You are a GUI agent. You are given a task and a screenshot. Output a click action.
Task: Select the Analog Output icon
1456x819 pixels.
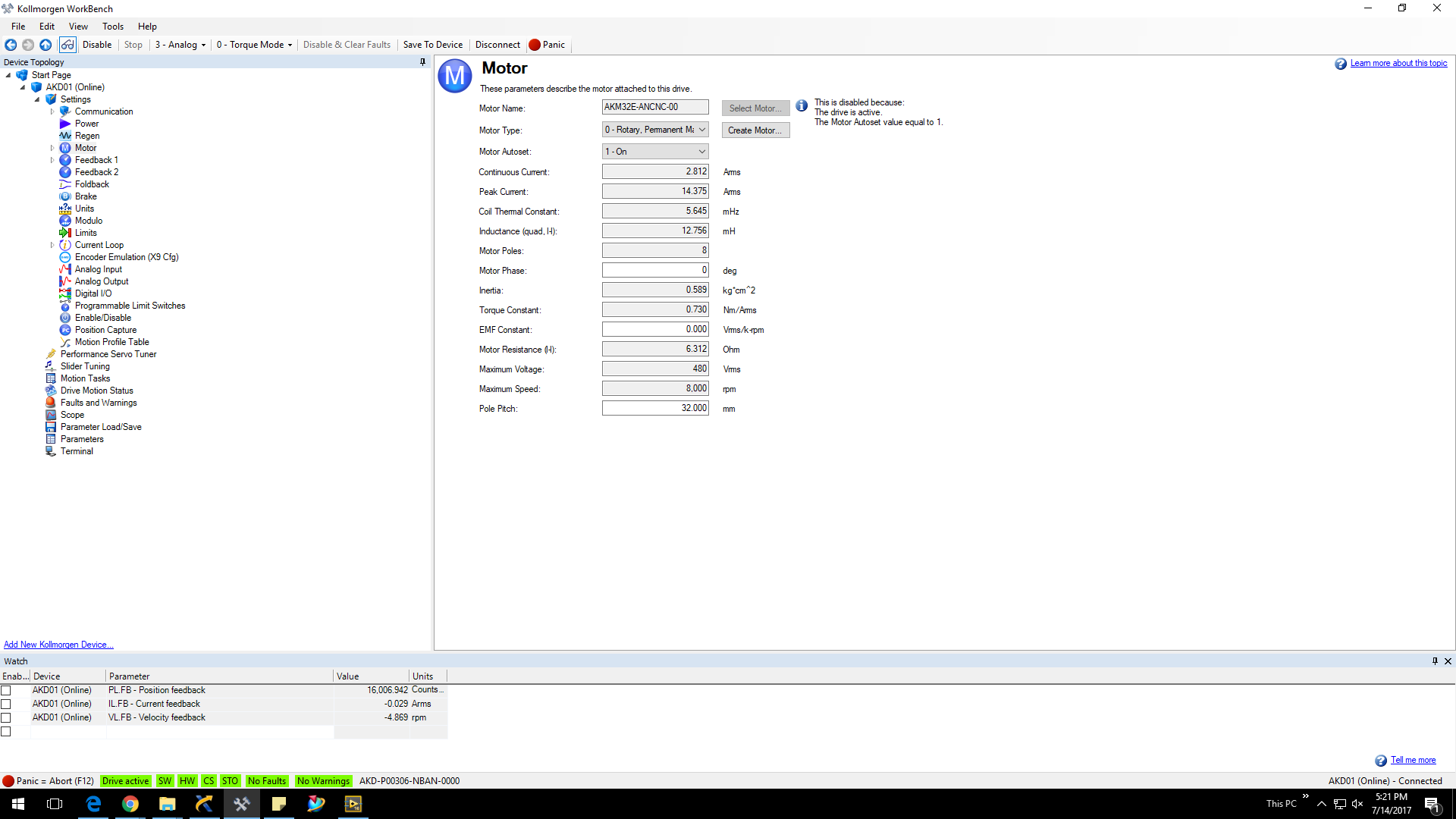[x=65, y=281]
